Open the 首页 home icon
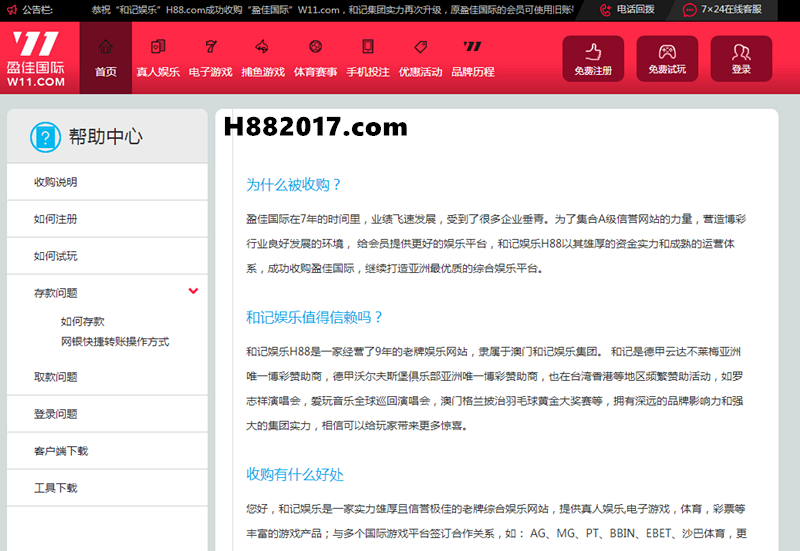The height and width of the screenshot is (551, 800). click(106, 47)
